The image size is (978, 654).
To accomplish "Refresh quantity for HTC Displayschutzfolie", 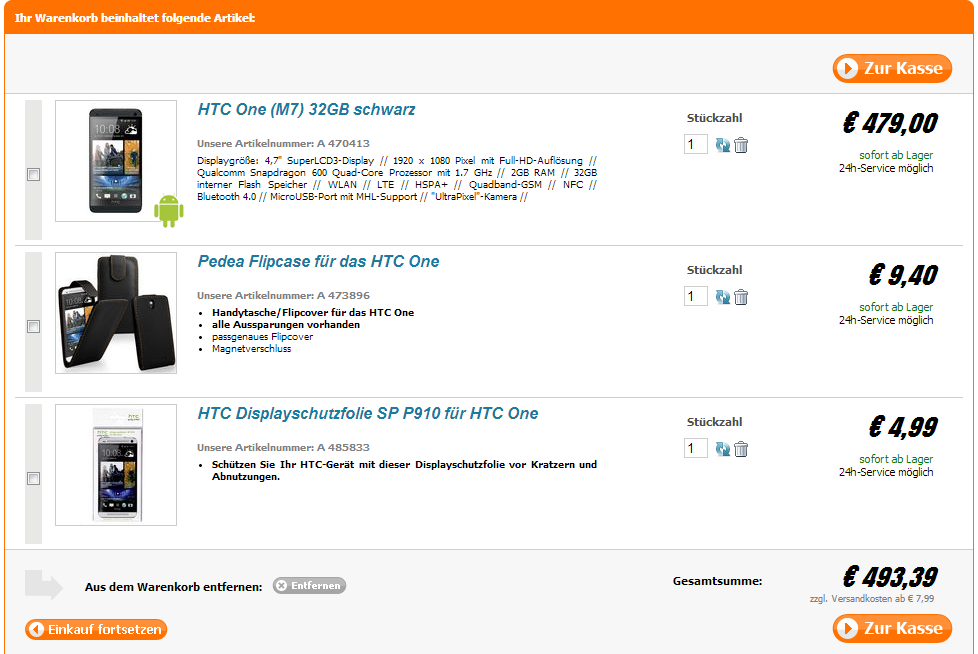I will click(x=722, y=450).
